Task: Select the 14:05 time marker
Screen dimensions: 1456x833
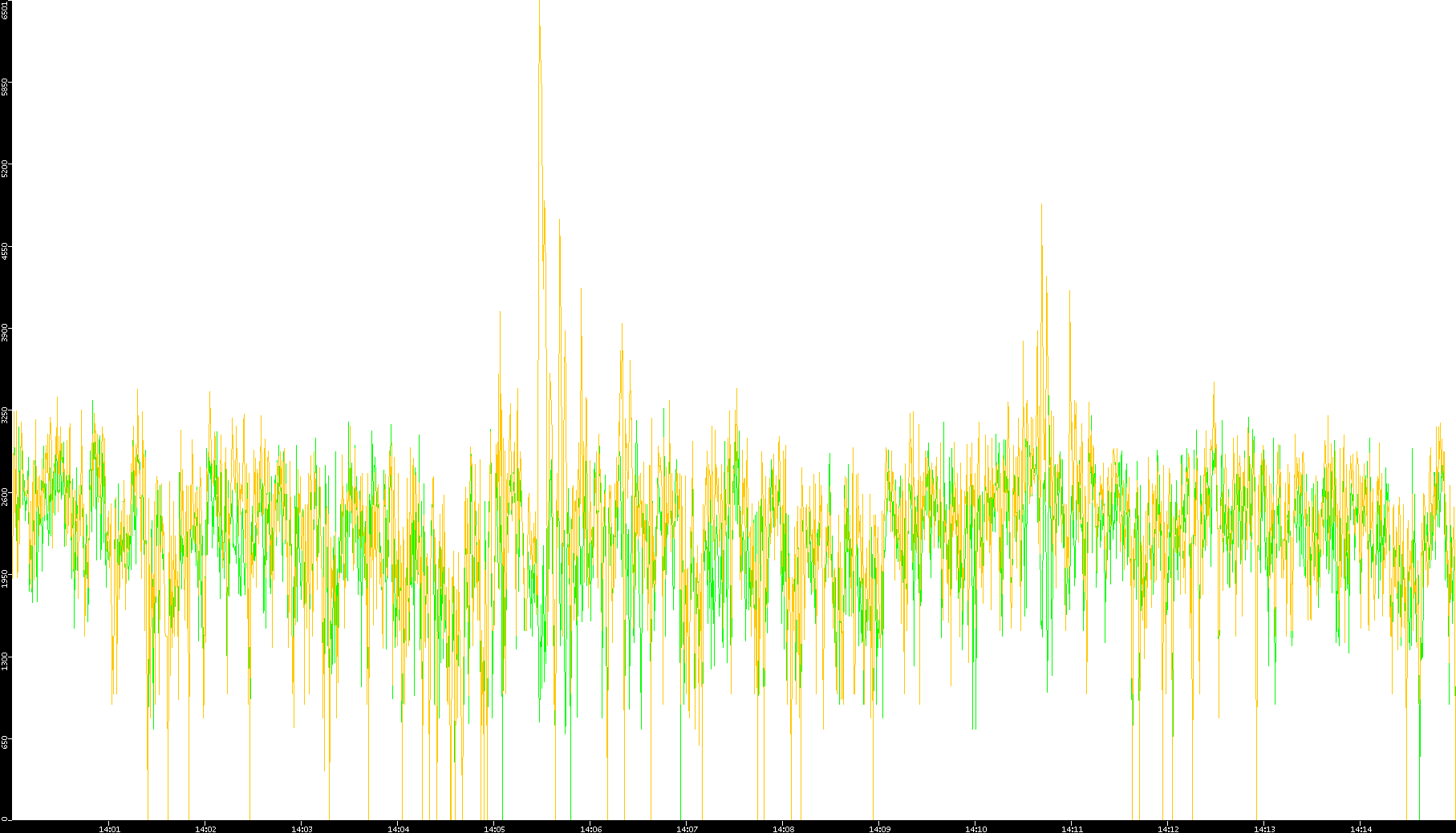Action: click(494, 828)
